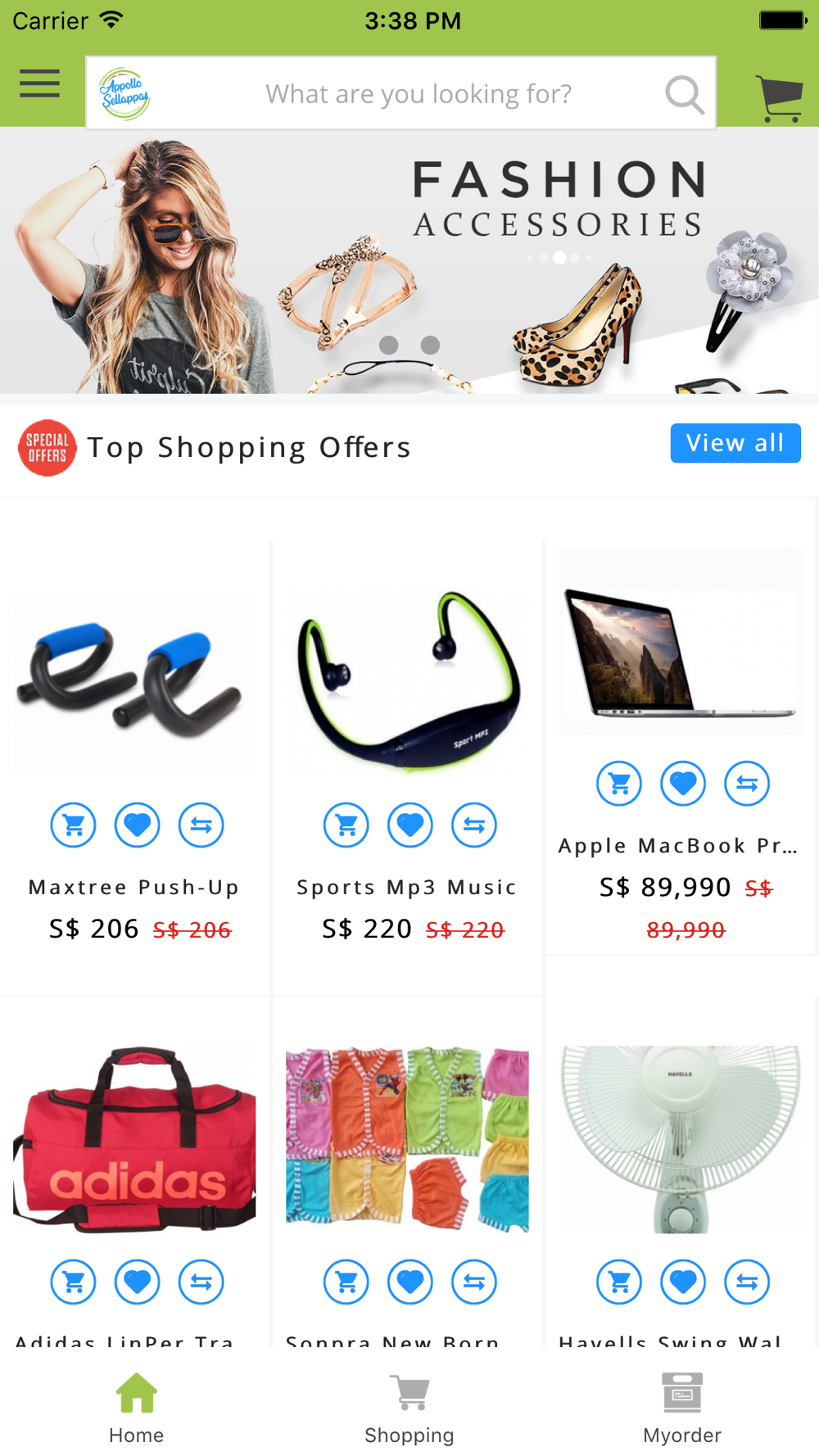Click View all offers button
This screenshot has width=819, height=1456.
coord(735,443)
